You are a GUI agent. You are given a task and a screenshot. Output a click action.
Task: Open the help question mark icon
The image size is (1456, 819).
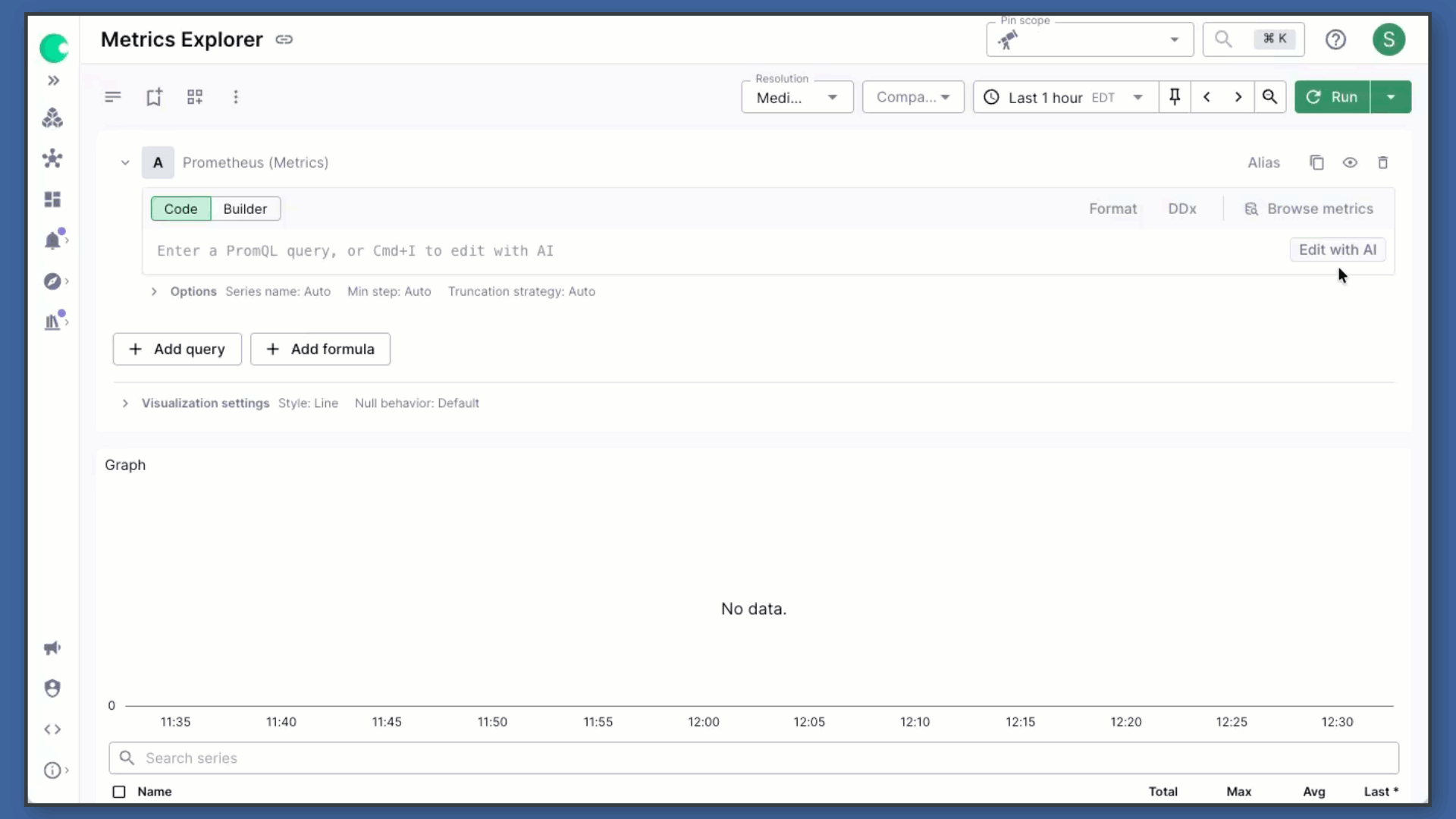tap(1335, 39)
